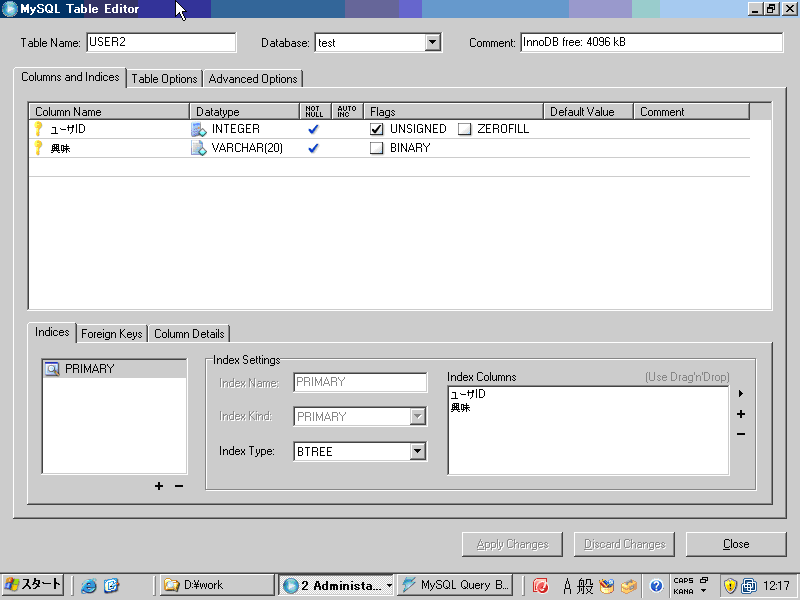Click the IME tool icon beside 般

(x=607, y=586)
